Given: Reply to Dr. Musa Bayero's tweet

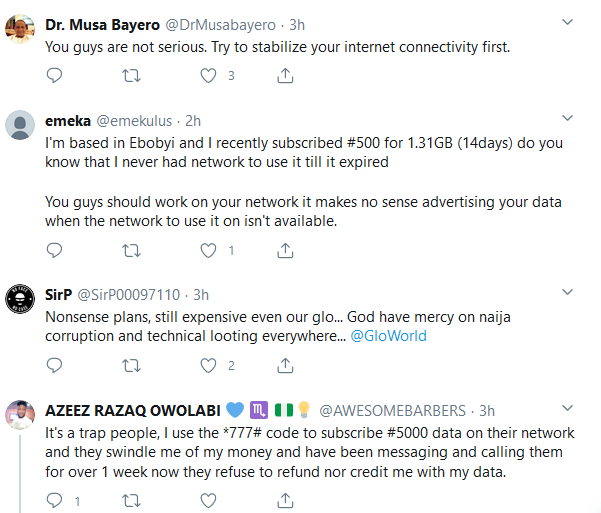Looking at the screenshot, I should coord(55,75).
